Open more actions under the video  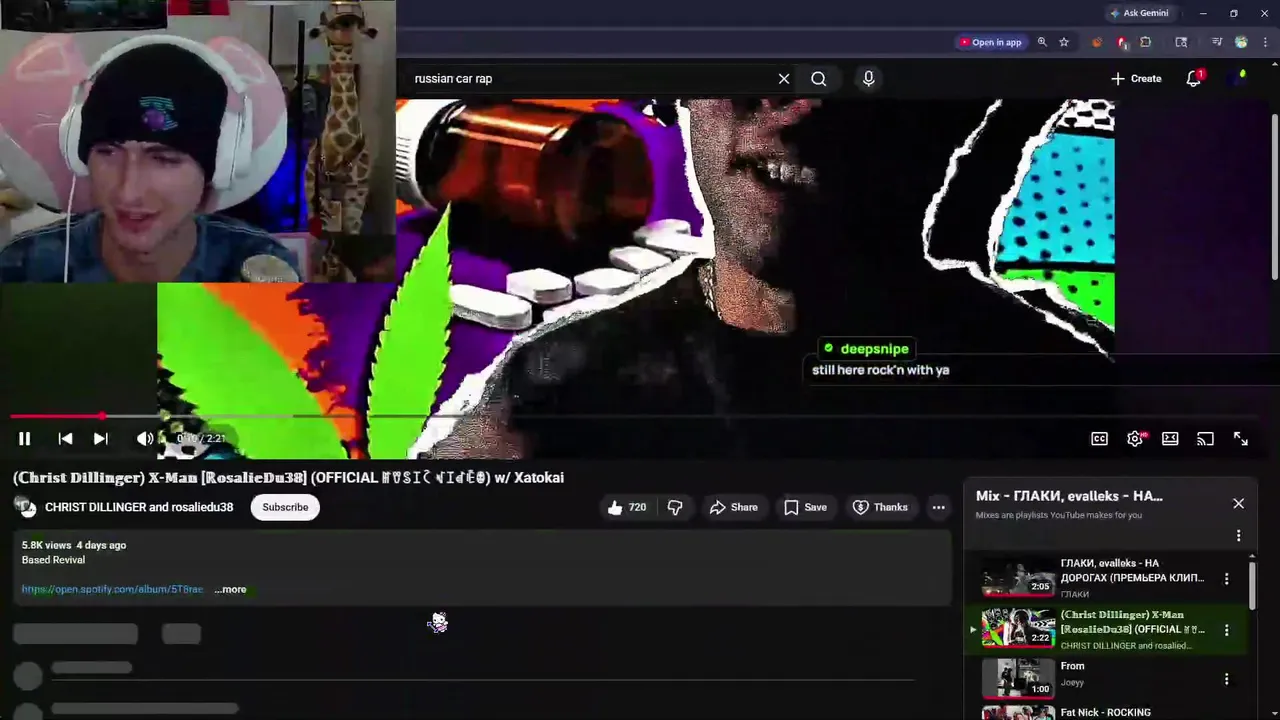[938, 507]
